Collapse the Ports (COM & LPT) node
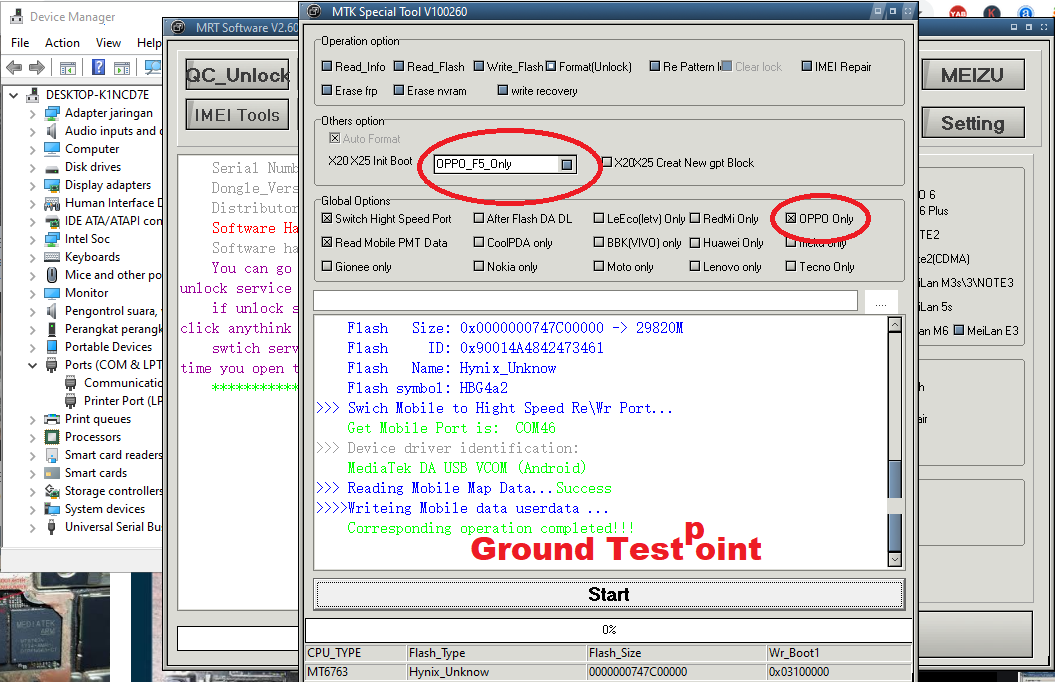 32,365
